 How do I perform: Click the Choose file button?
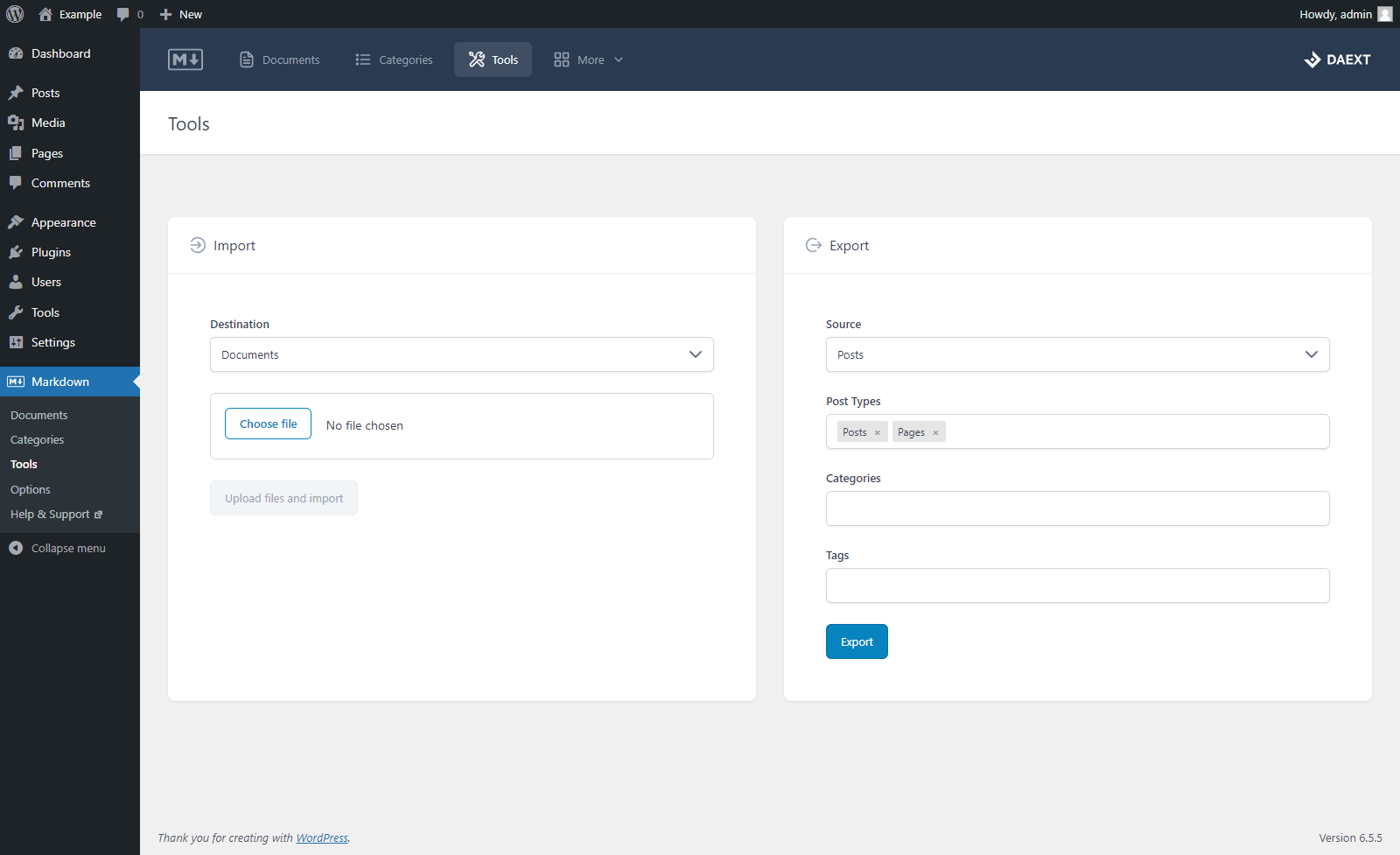coord(269,424)
